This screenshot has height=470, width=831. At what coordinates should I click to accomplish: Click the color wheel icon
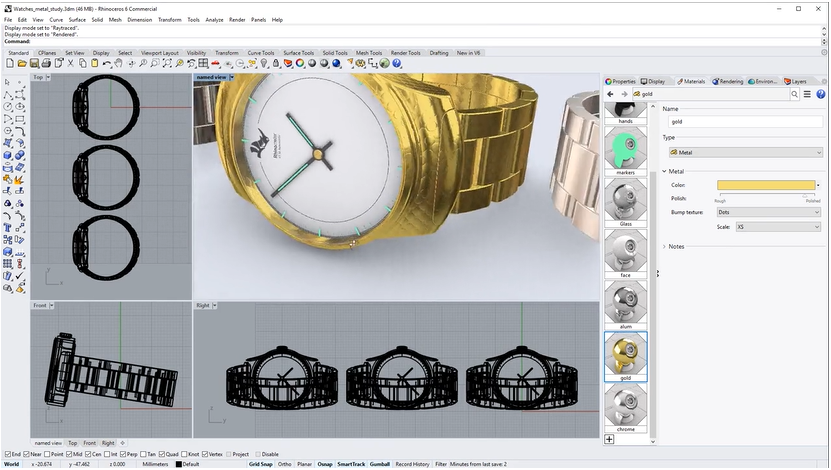click(300, 64)
